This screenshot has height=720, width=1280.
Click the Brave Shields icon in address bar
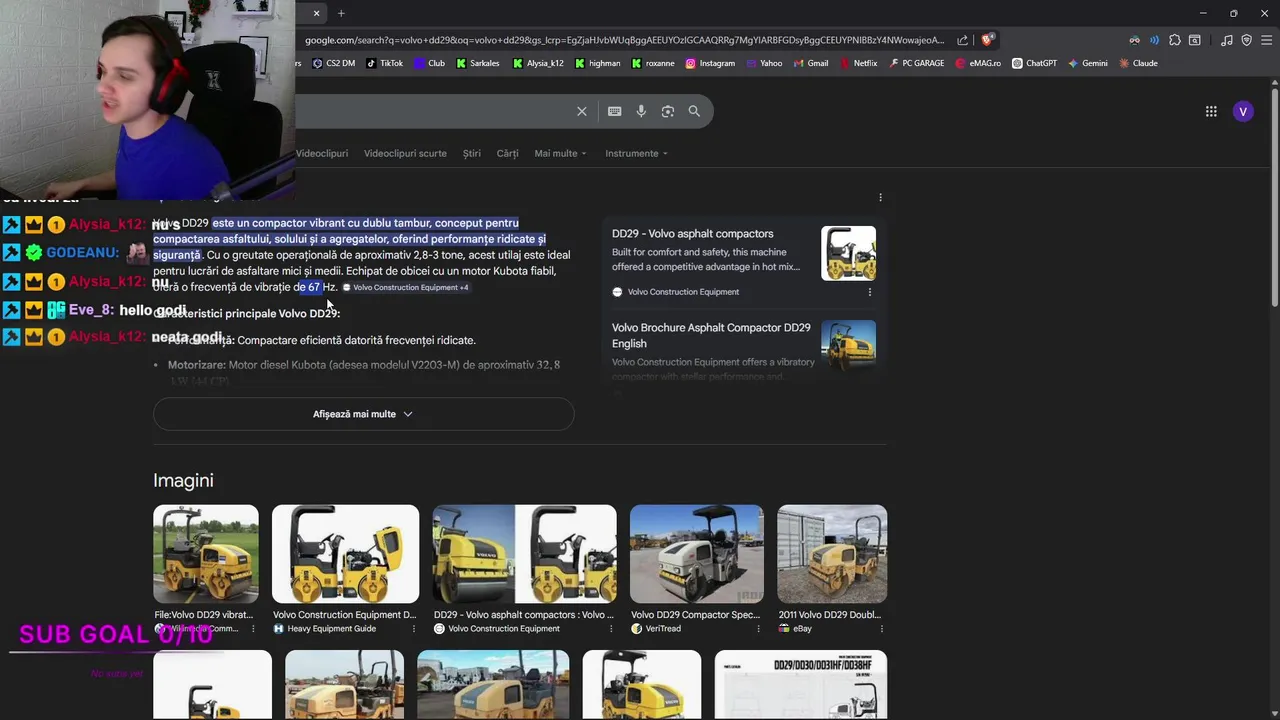(987, 40)
